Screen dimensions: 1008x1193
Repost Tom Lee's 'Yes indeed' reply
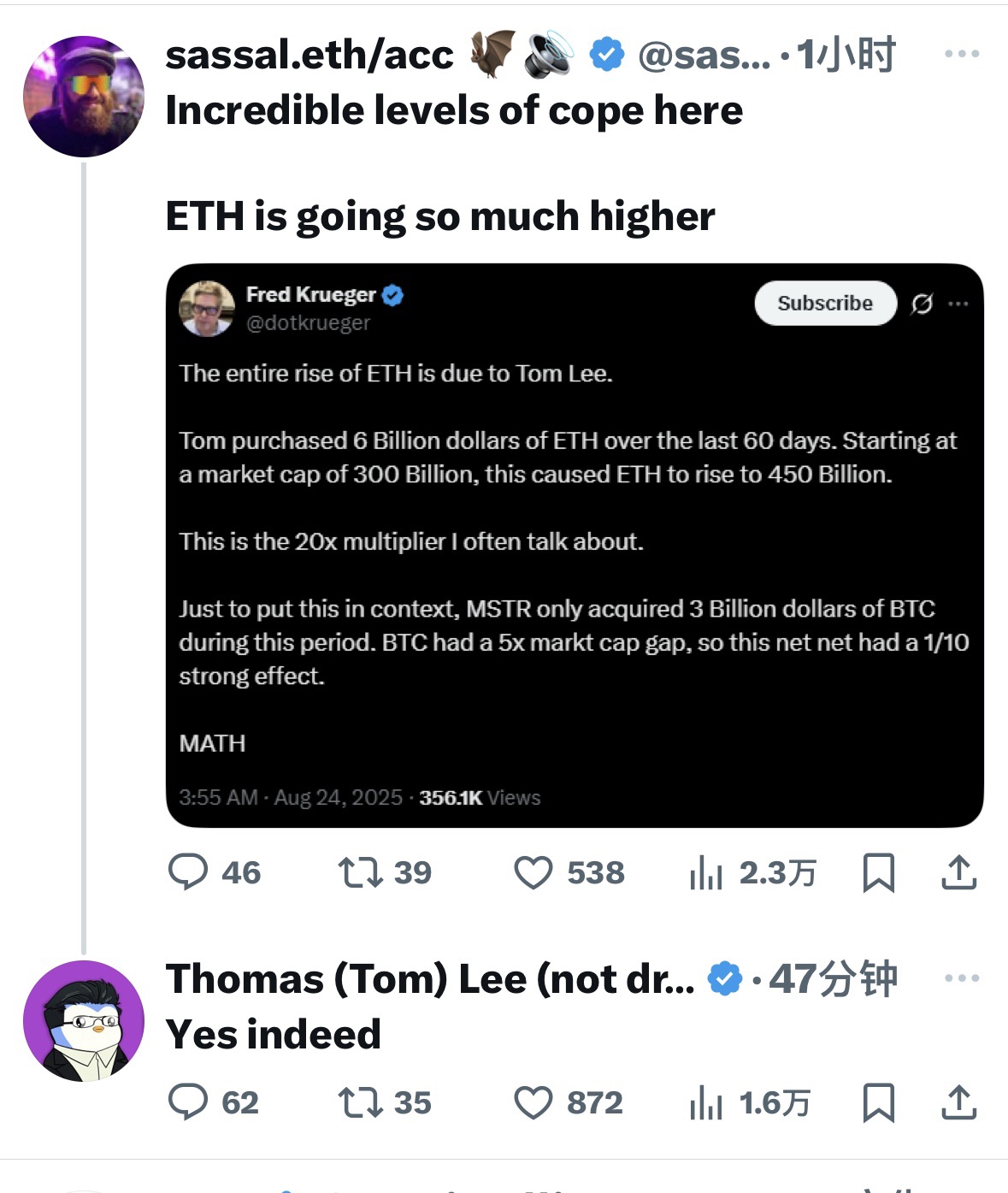(x=360, y=1101)
